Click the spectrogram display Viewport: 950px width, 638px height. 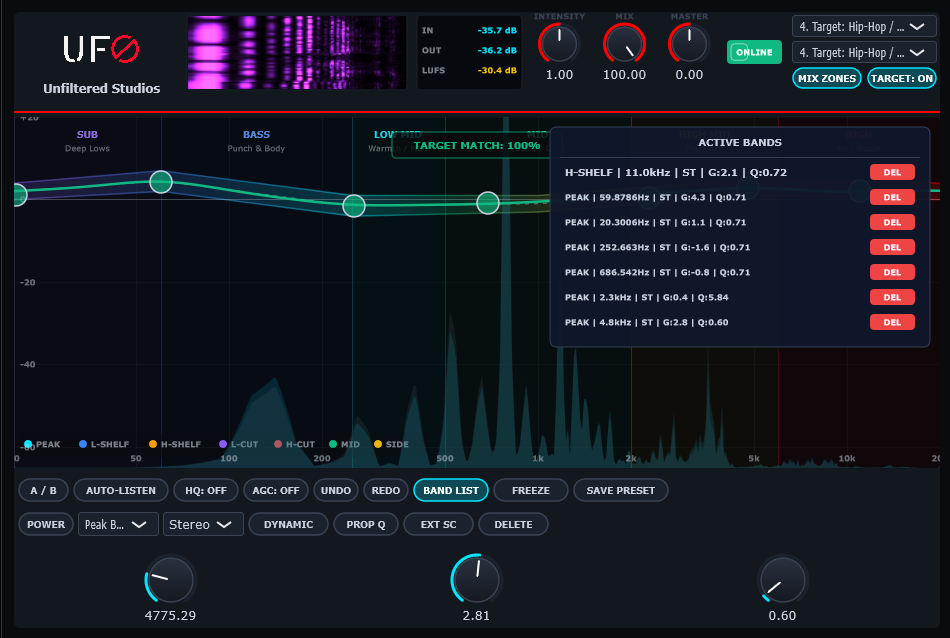297,53
